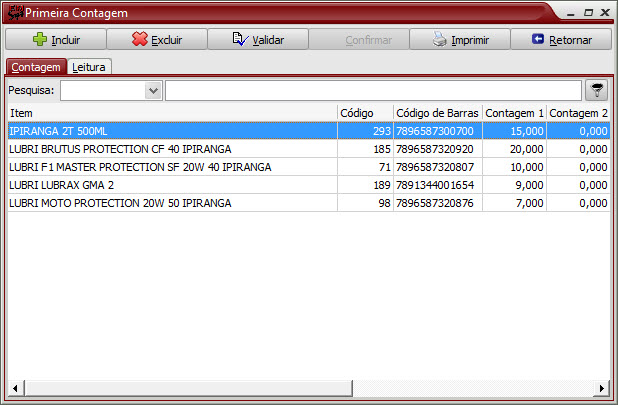
Task: Click the scrollbar right arrow
Action: click(x=601, y=388)
